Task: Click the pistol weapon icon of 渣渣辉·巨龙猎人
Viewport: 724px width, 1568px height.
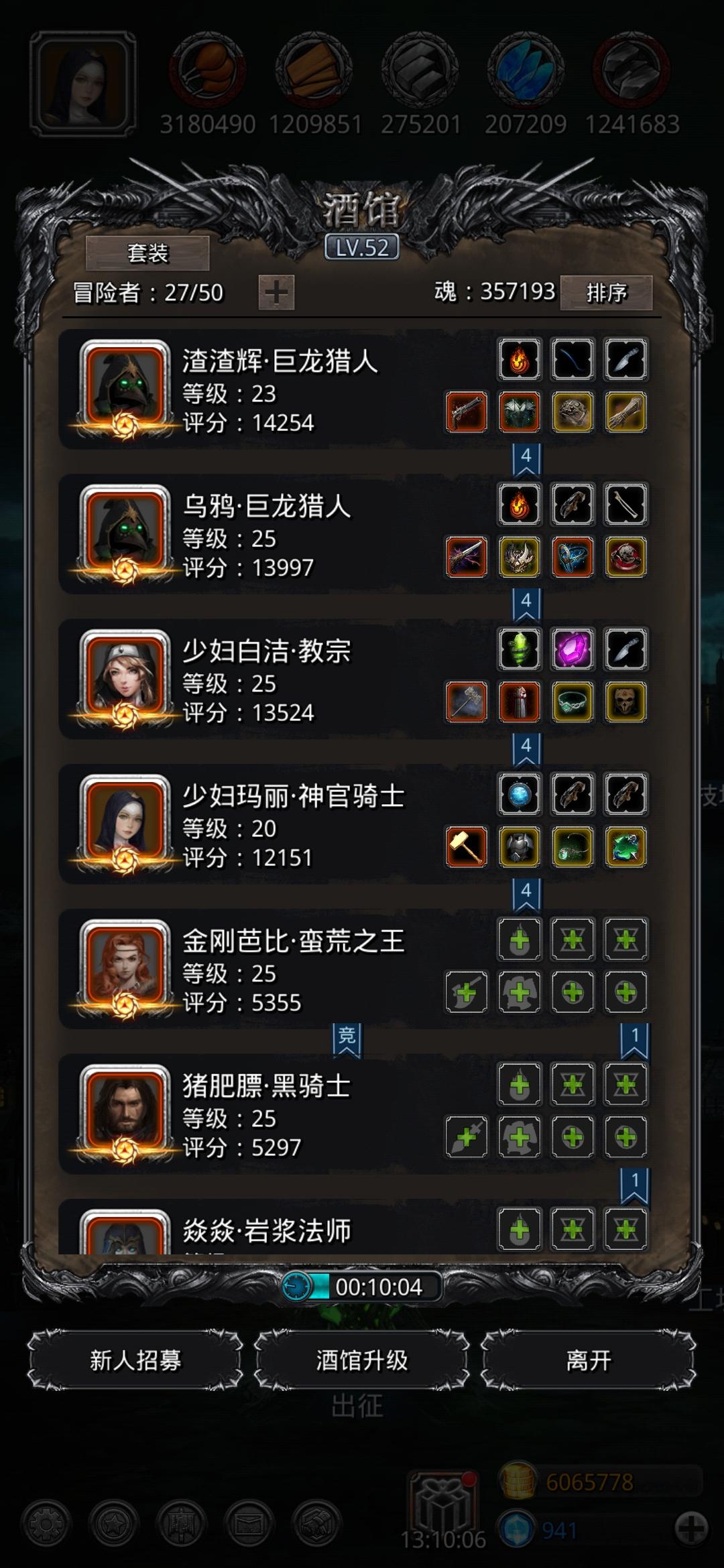Action: (x=467, y=412)
